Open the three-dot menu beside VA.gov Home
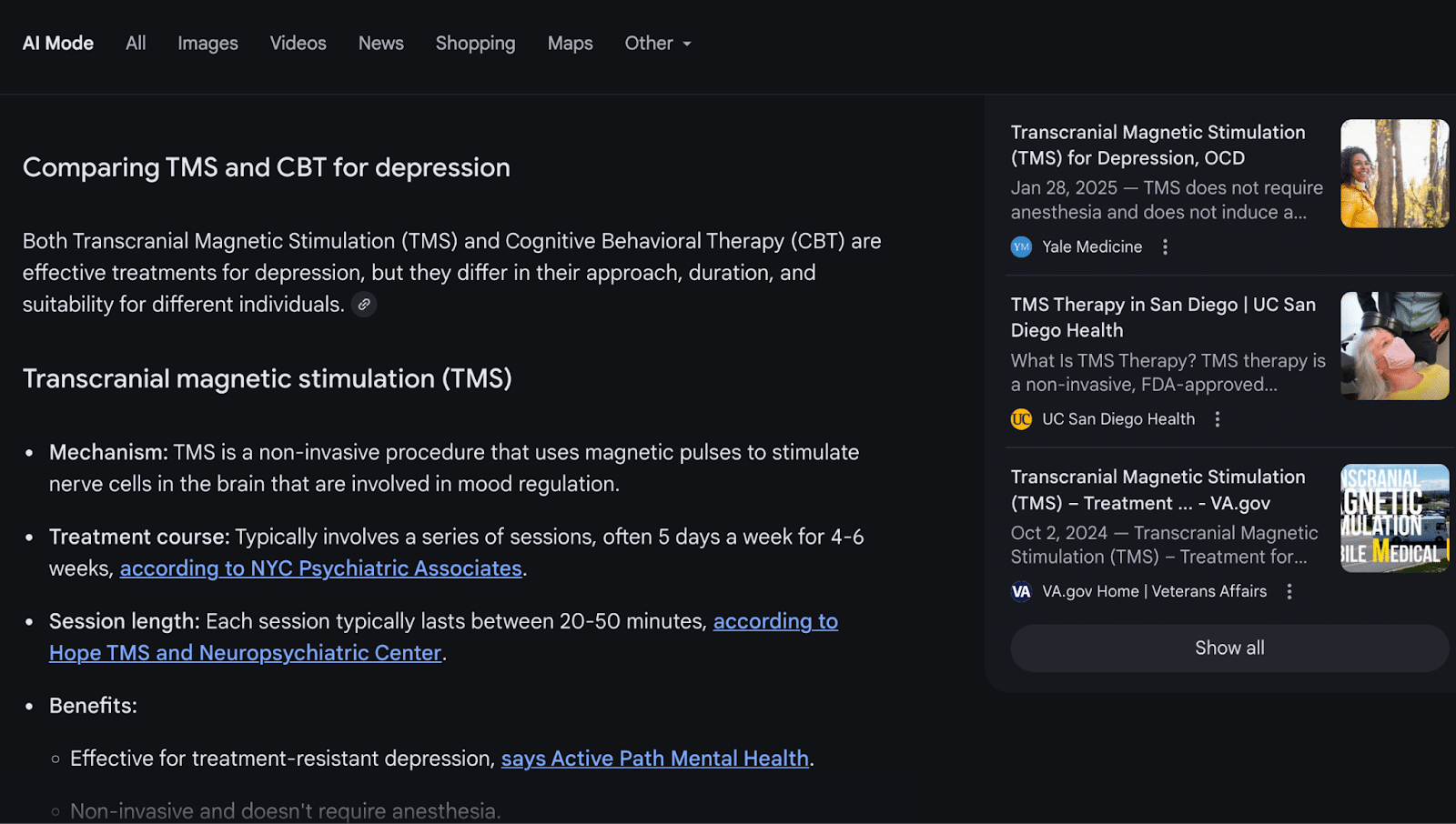The width and height of the screenshot is (1456, 824). coord(1289,591)
